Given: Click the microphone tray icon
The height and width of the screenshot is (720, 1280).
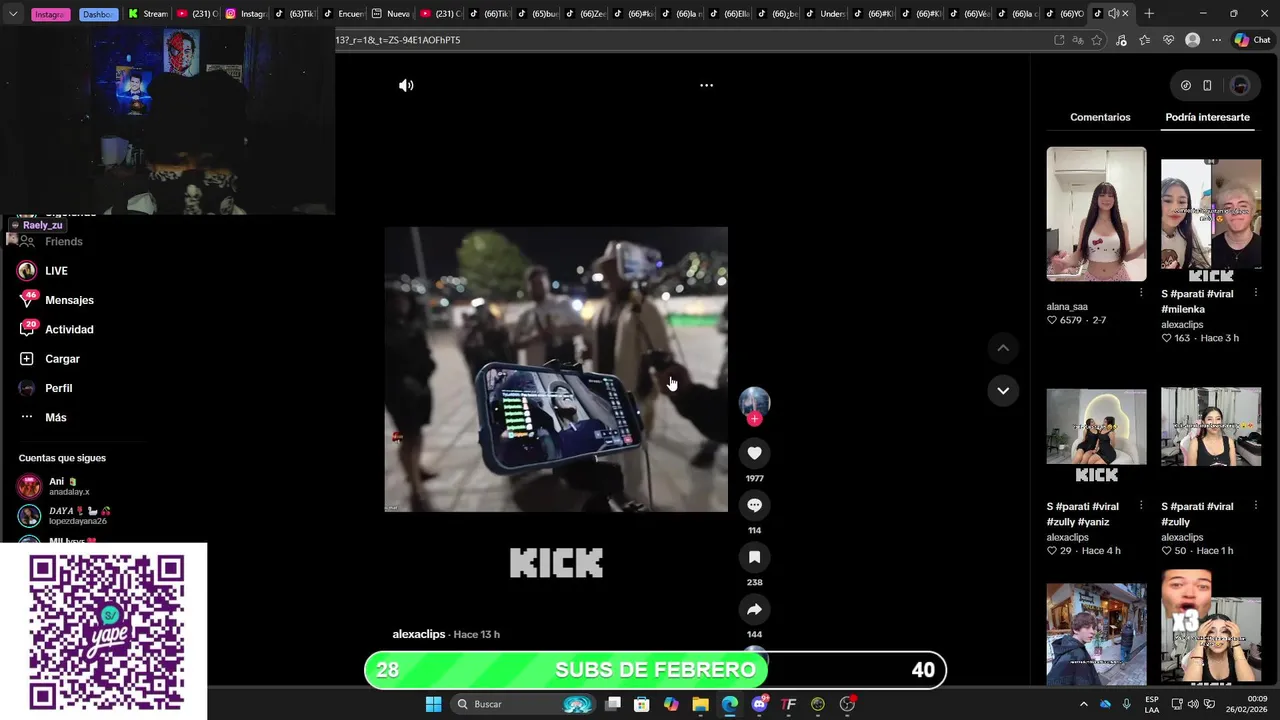Looking at the screenshot, I should [1127, 704].
